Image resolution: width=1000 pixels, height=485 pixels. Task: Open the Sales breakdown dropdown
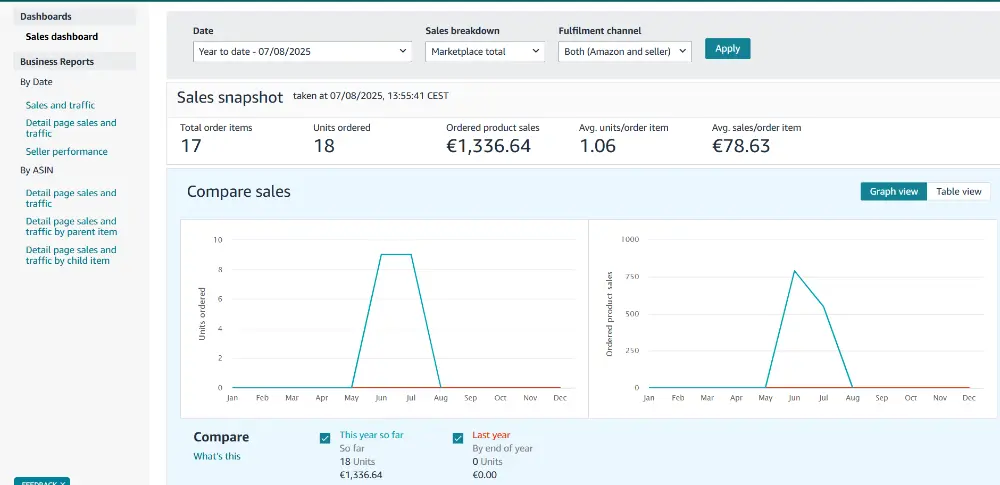[x=485, y=52]
